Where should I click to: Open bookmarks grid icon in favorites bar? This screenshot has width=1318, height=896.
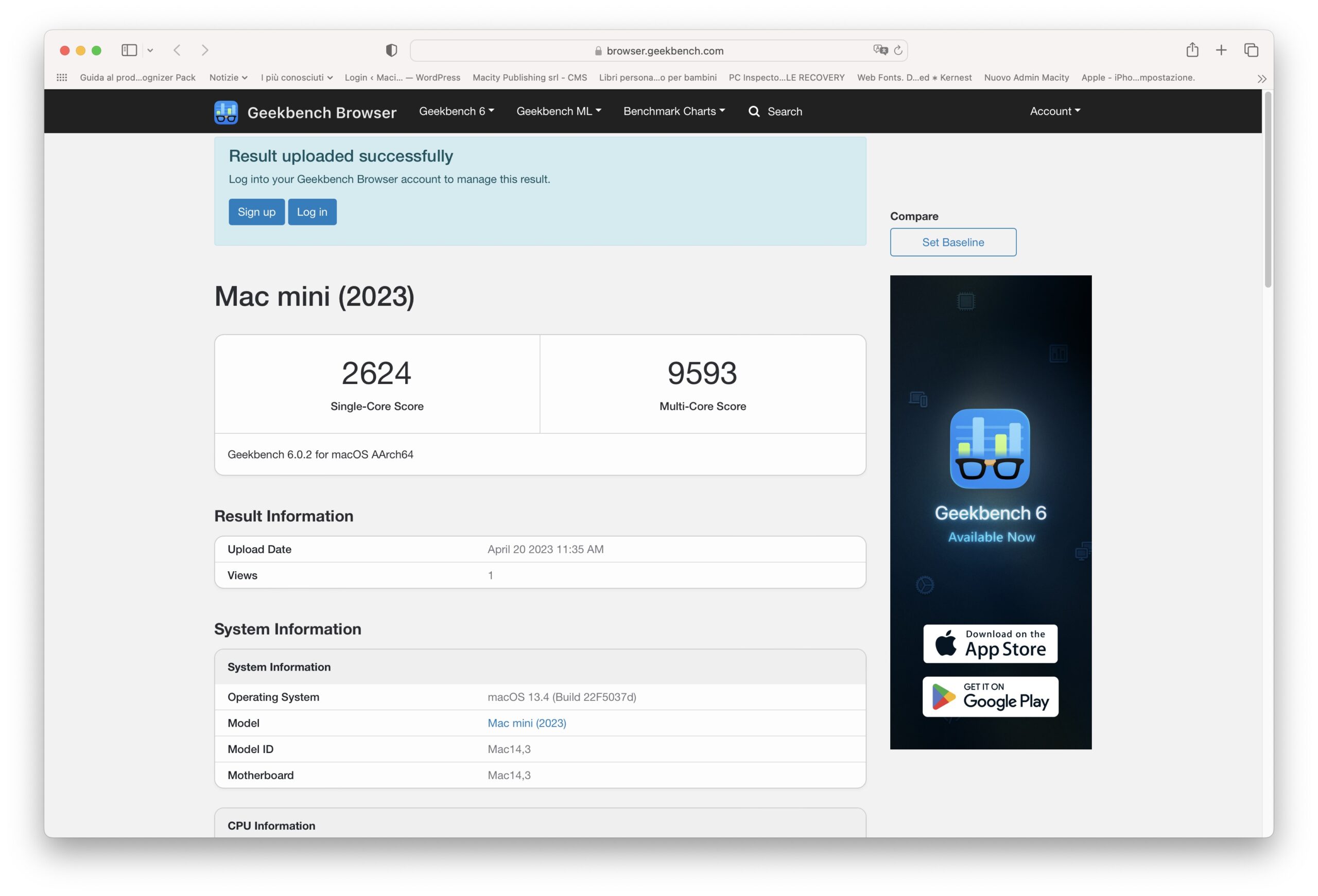[x=62, y=78]
